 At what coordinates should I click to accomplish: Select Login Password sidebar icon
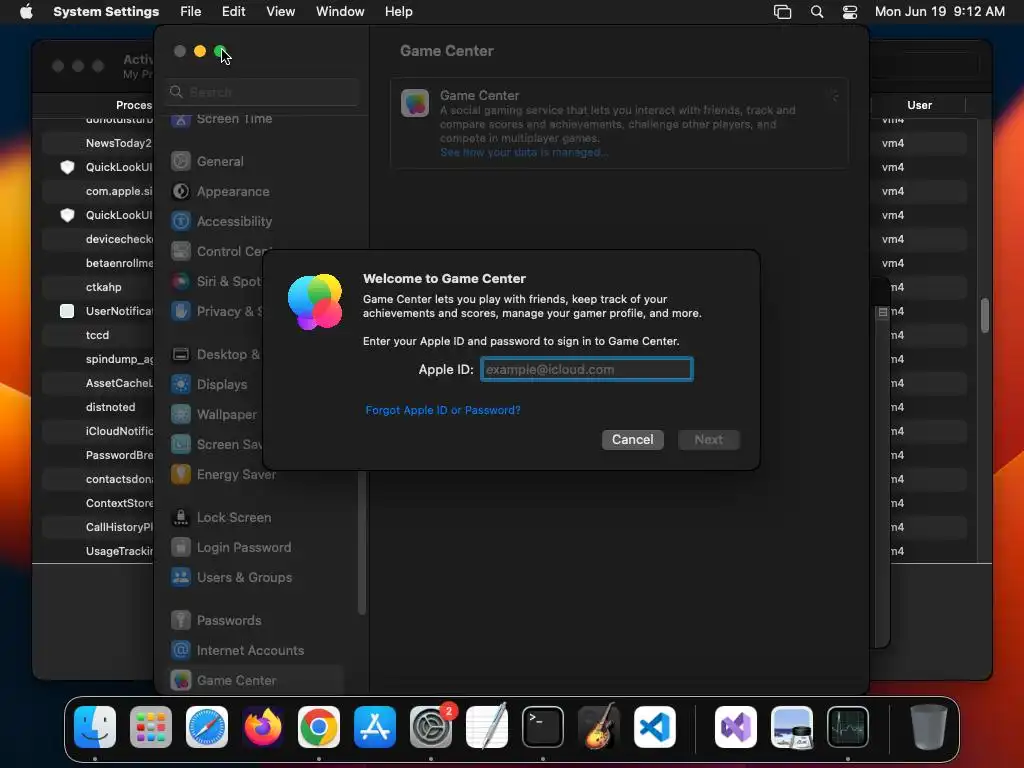[x=181, y=548]
